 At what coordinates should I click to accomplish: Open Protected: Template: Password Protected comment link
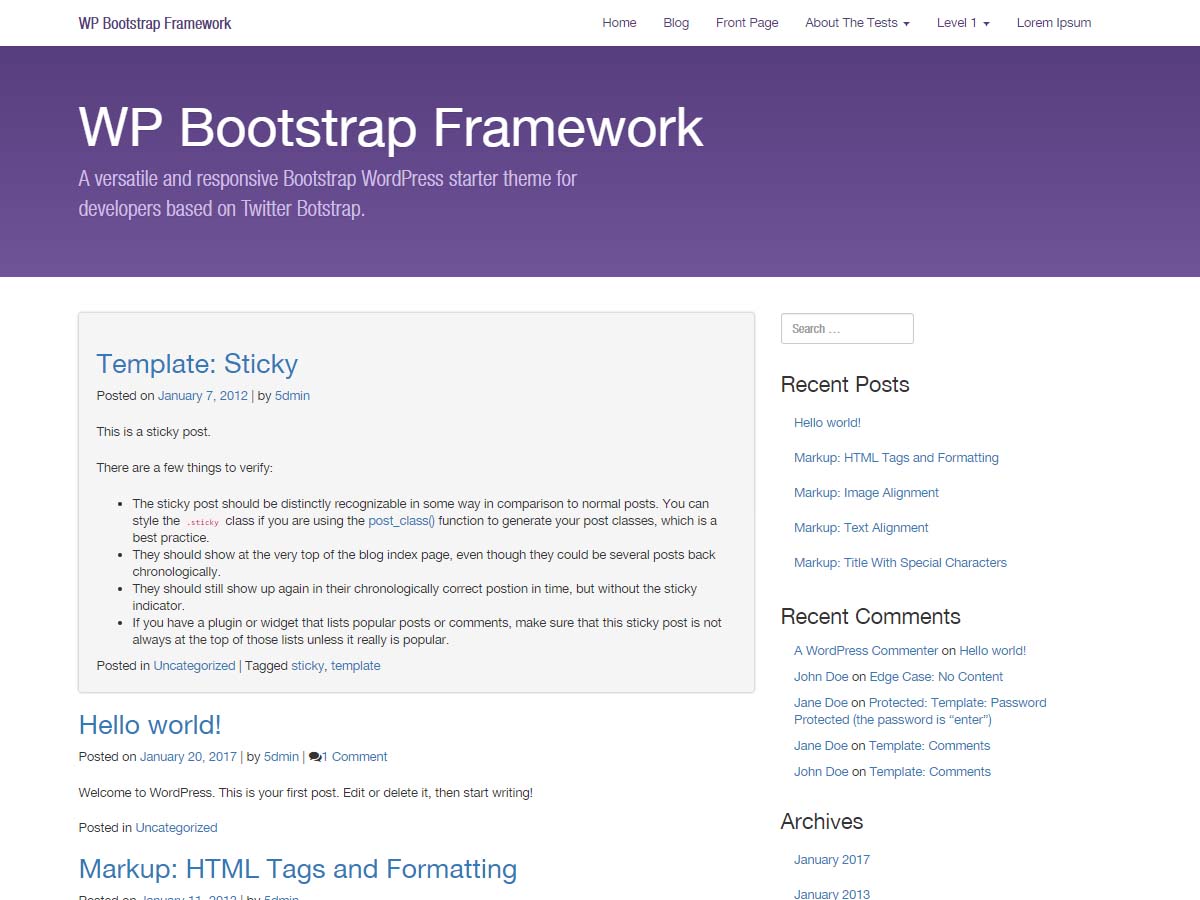tap(920, 711)
